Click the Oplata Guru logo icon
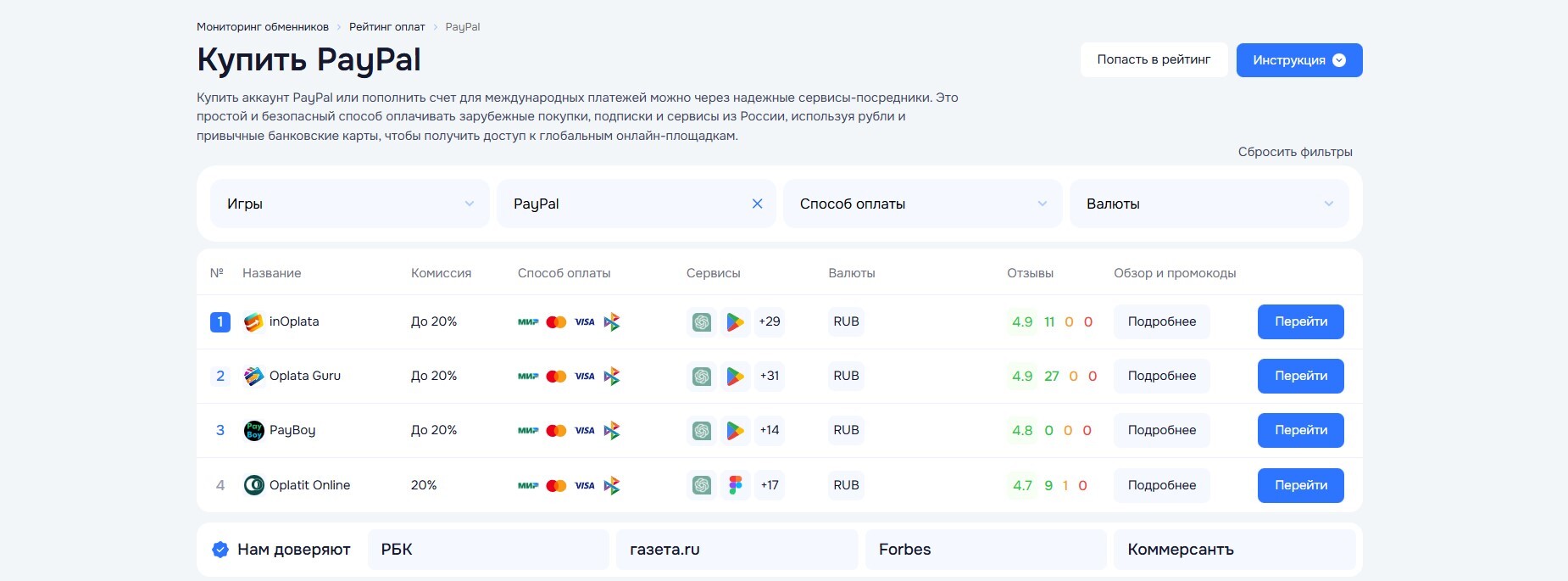This screenshot has height=581, width=1568. tap(253, 376)
